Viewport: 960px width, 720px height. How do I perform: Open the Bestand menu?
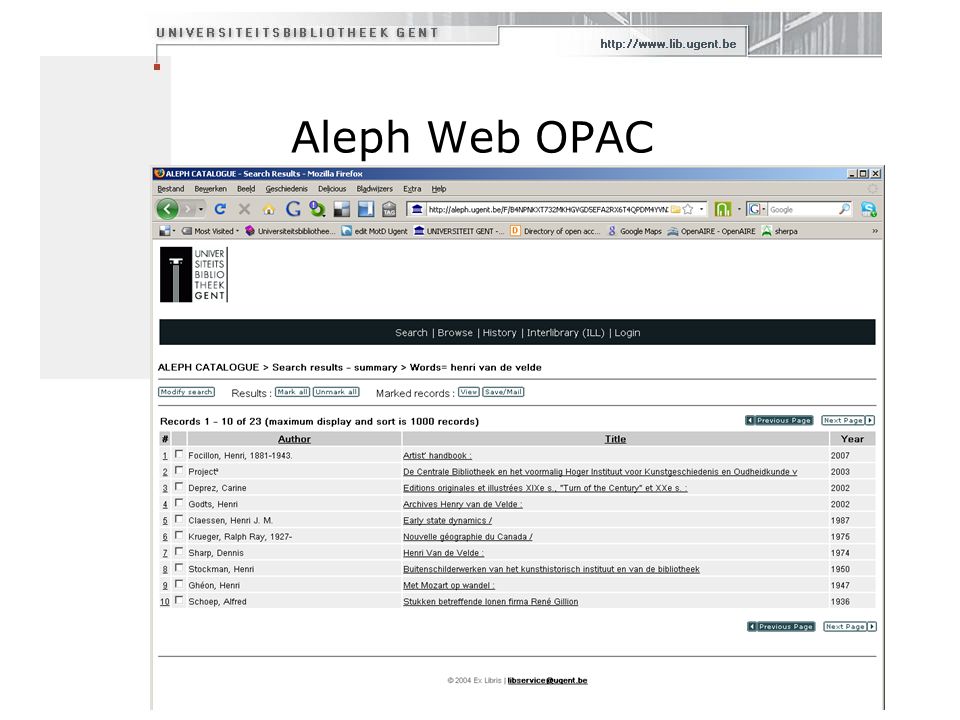(170, 189)
